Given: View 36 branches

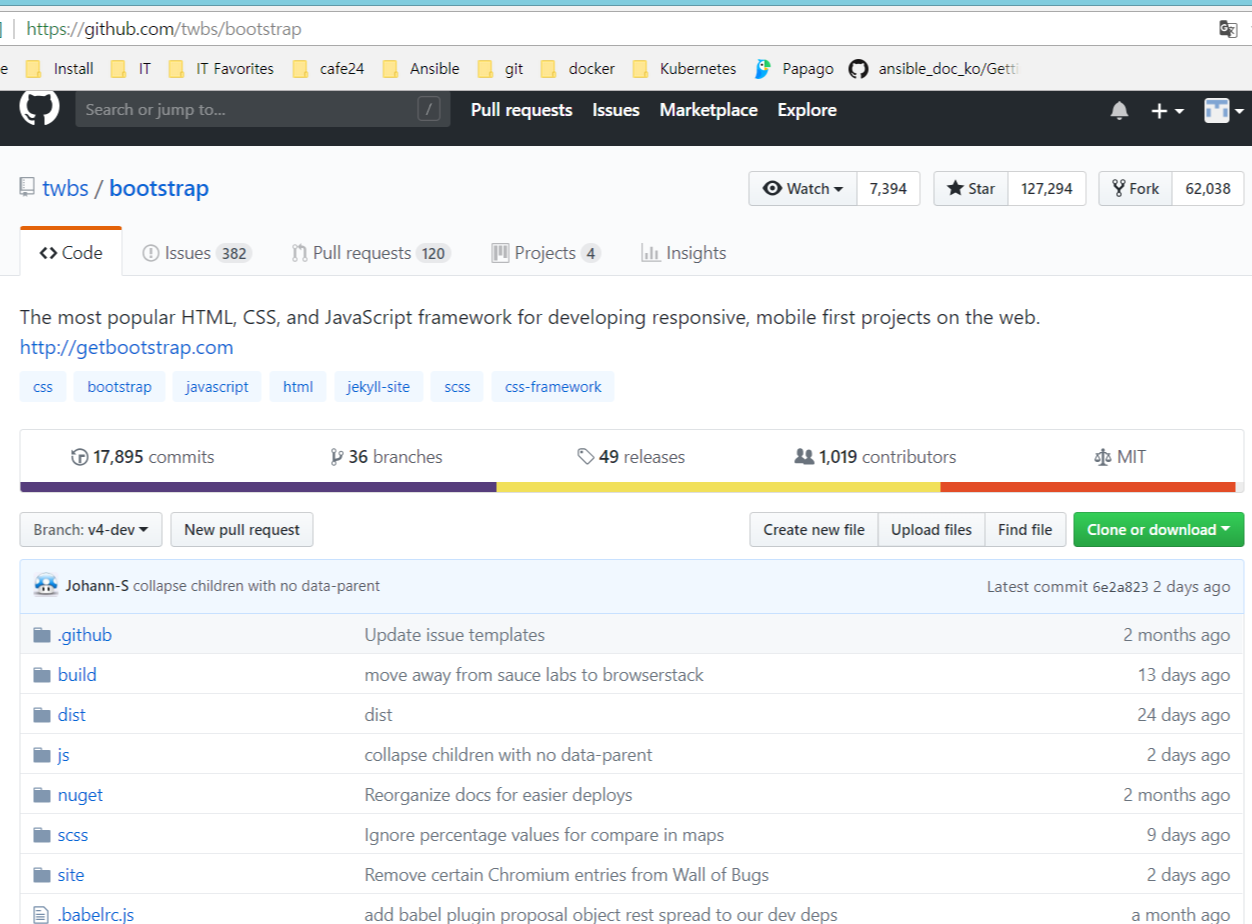Looking at the screenshot, I should click(x=386, y=457).
